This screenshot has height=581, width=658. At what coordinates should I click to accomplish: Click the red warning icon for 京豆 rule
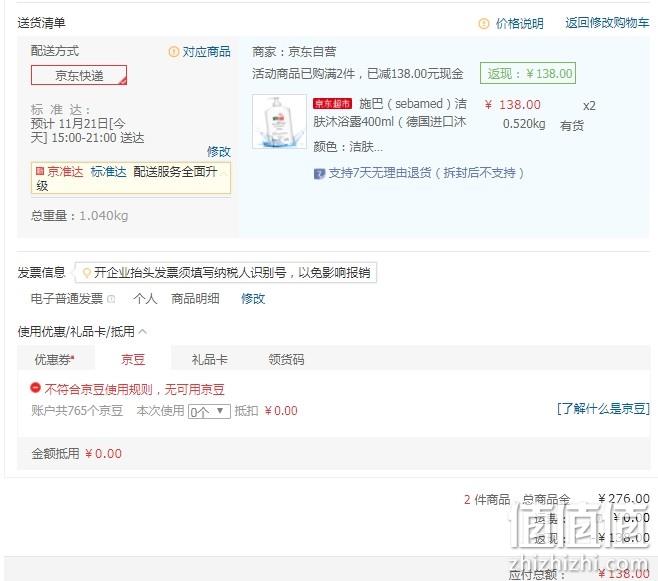tap(35, 388)
